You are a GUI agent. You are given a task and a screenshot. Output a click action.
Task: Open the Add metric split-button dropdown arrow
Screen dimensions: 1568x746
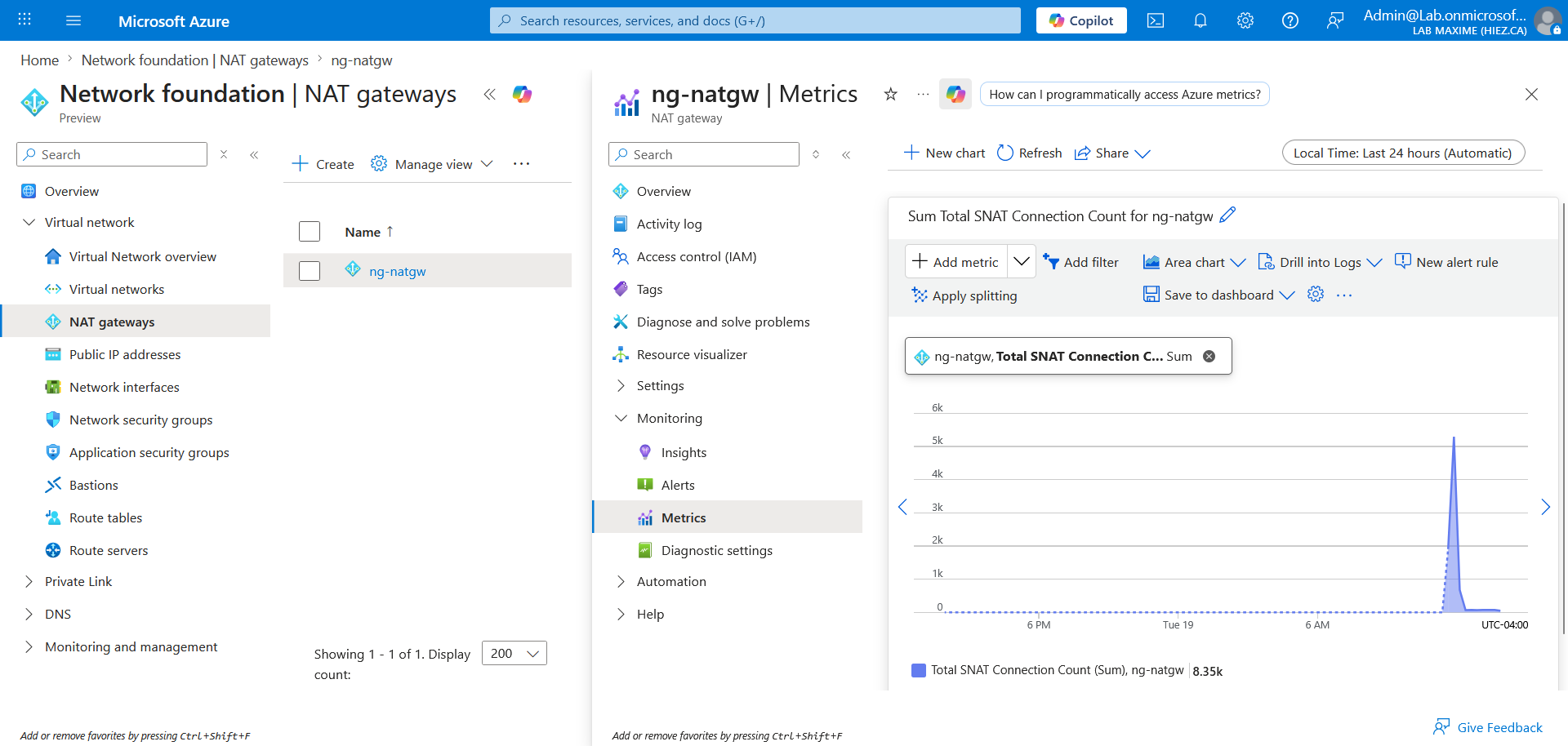coord(1022,261)
